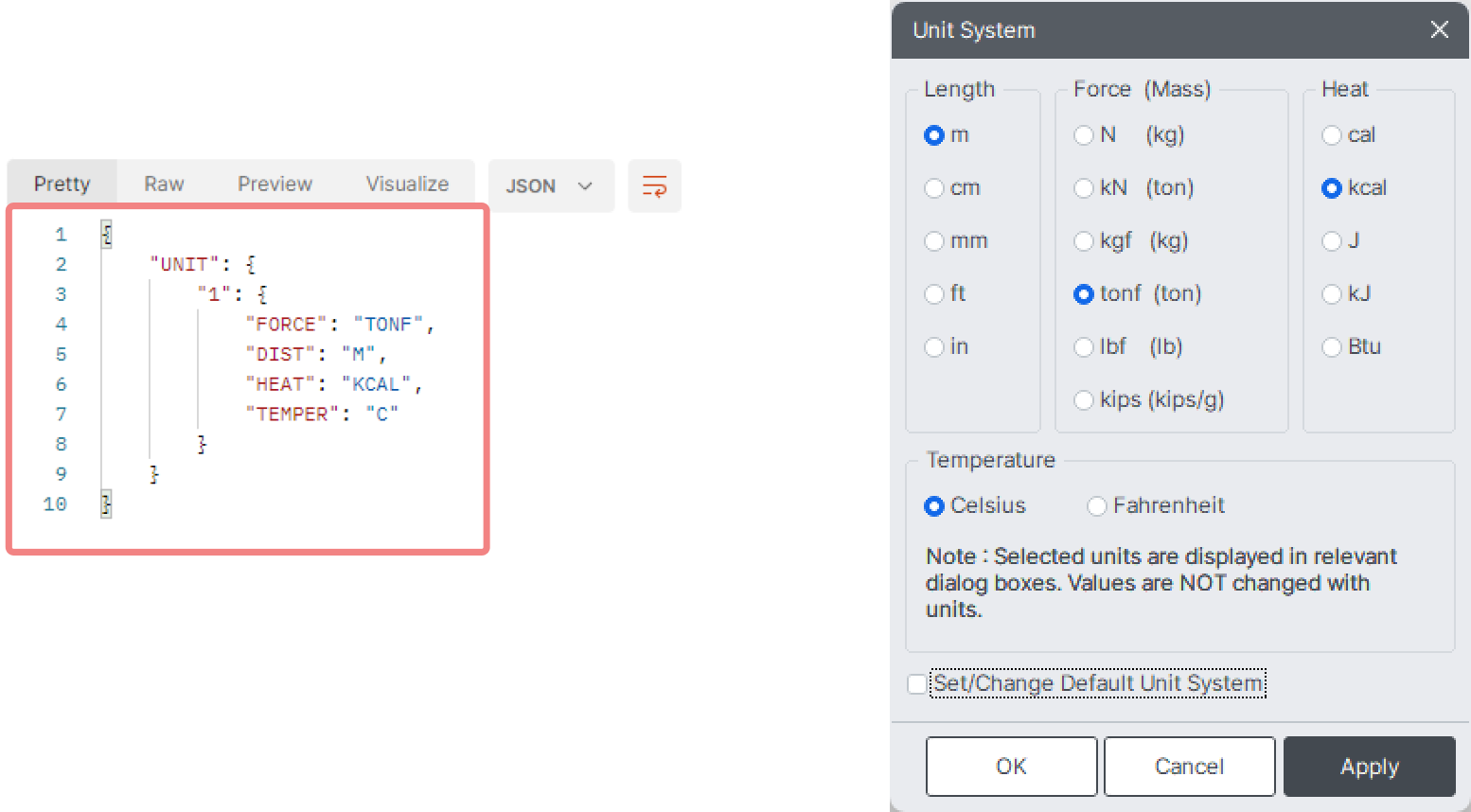Choose kips (kips/g) force unit
Screen dimensions: 1471x812
click(1084, 400)
